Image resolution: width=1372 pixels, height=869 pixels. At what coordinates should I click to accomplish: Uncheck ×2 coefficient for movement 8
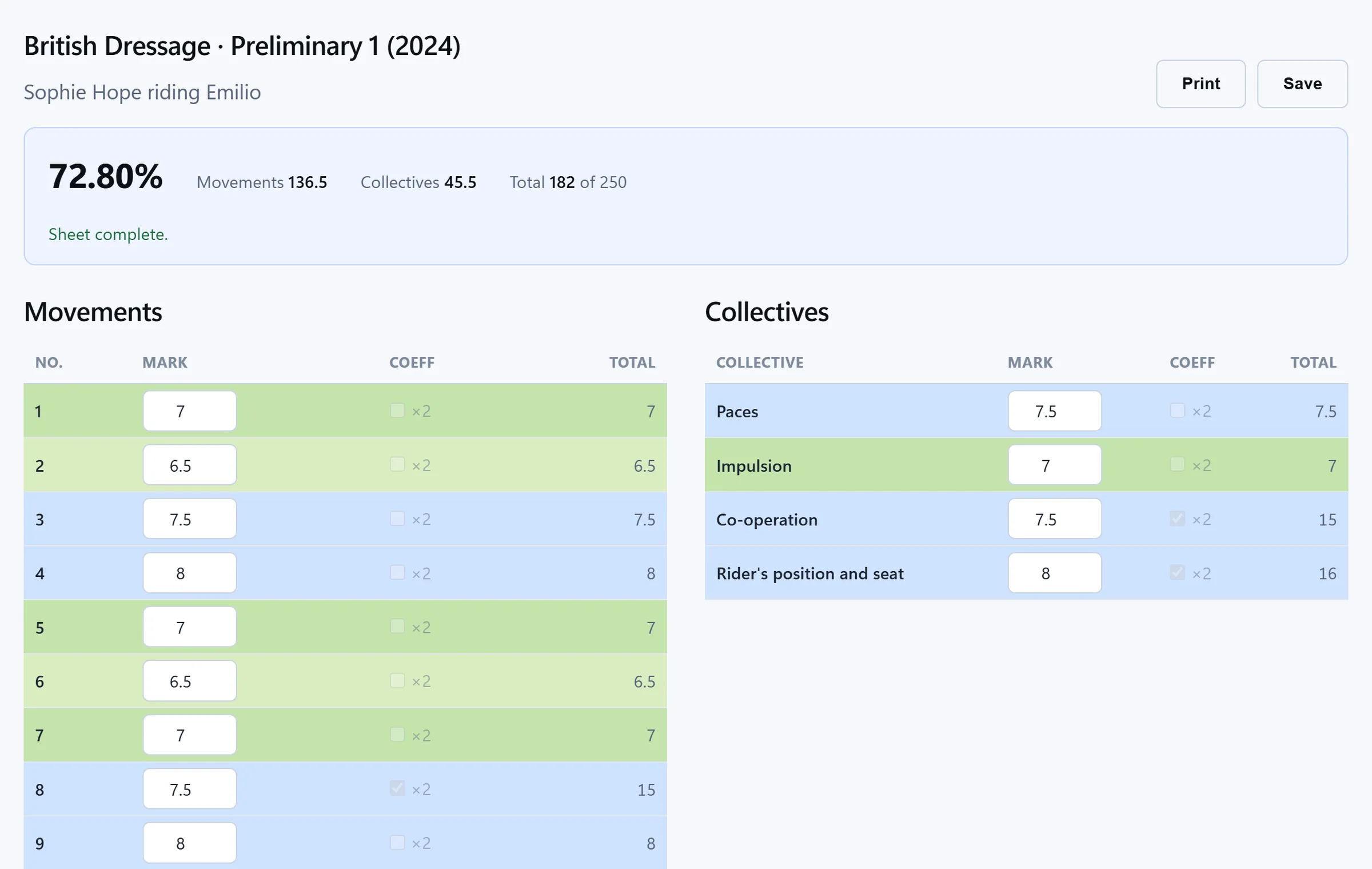pyautogui.click(x=397, y=788)
